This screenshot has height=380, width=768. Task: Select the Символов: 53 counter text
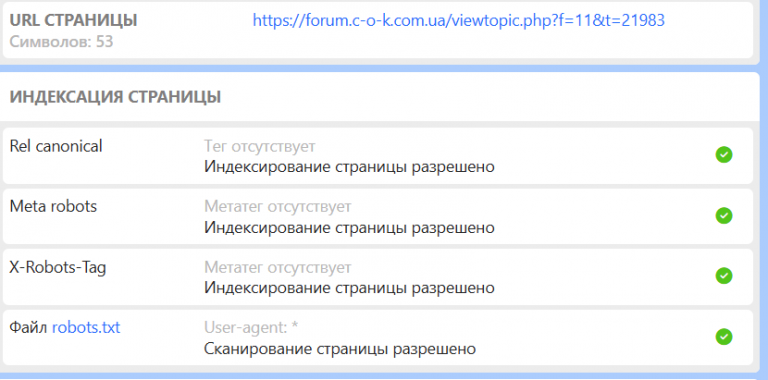(61, 42)
